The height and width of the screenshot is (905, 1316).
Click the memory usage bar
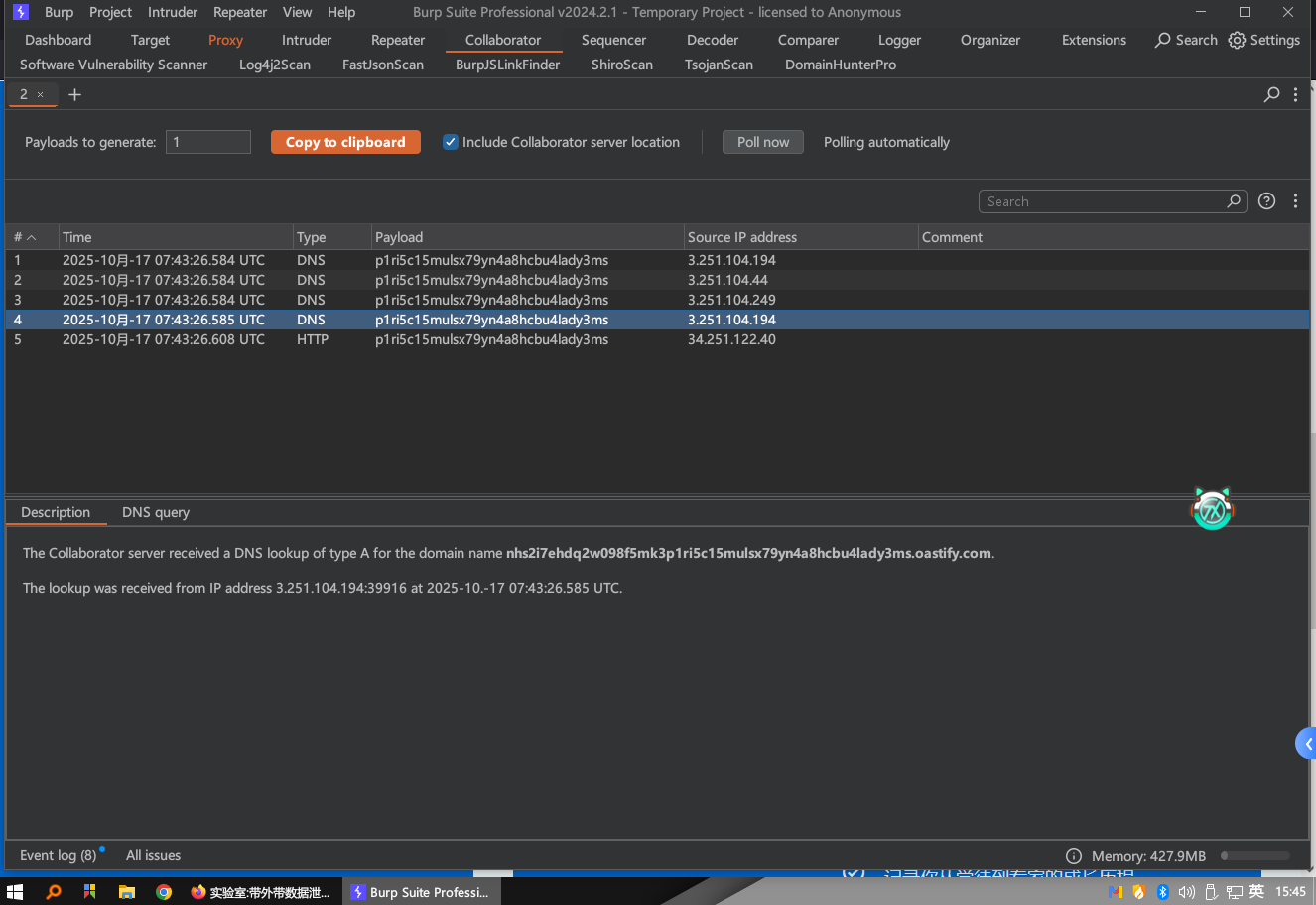(1255, 855)
